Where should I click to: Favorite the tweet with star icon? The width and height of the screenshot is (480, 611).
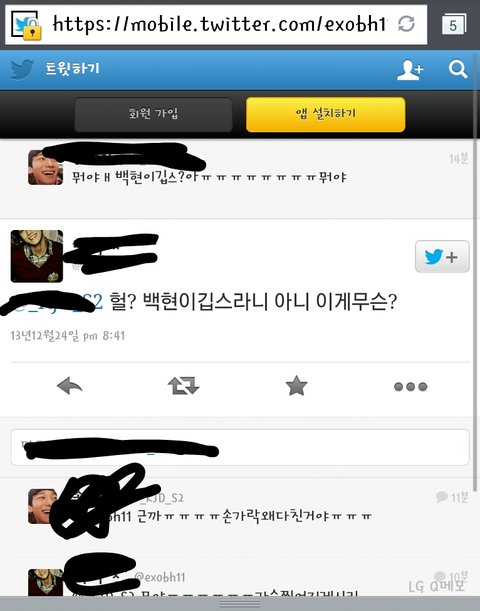[296, 386]
